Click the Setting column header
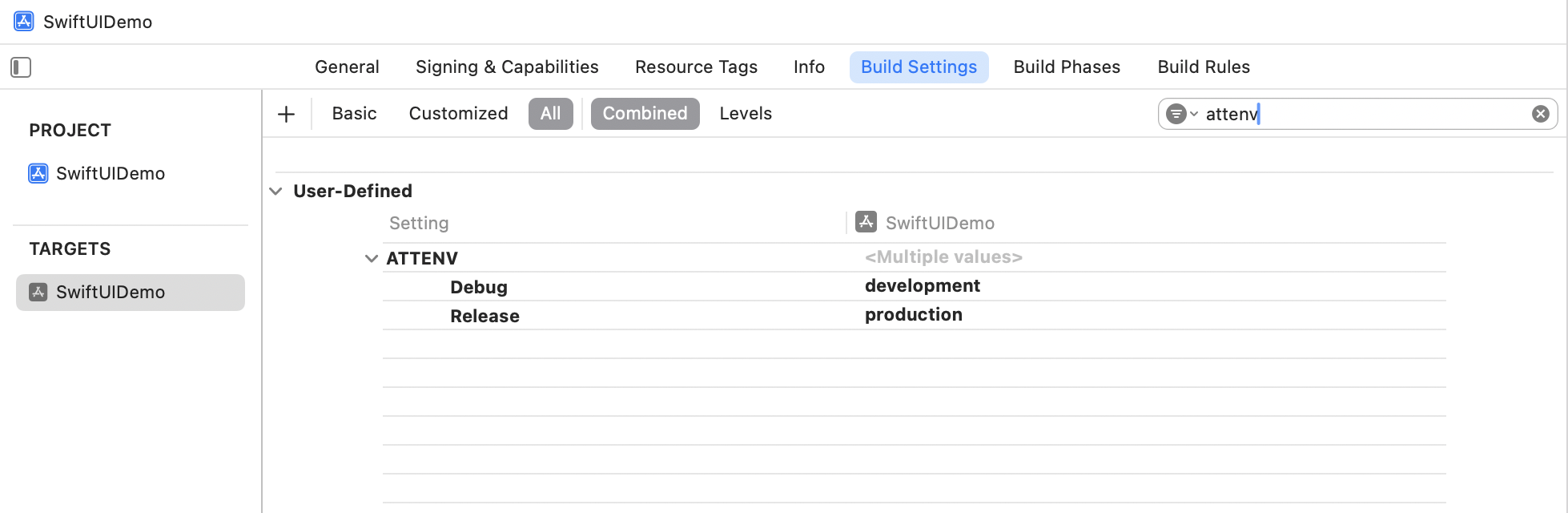1568x513 pixels. pyautogui.click(x=419, y=224)
